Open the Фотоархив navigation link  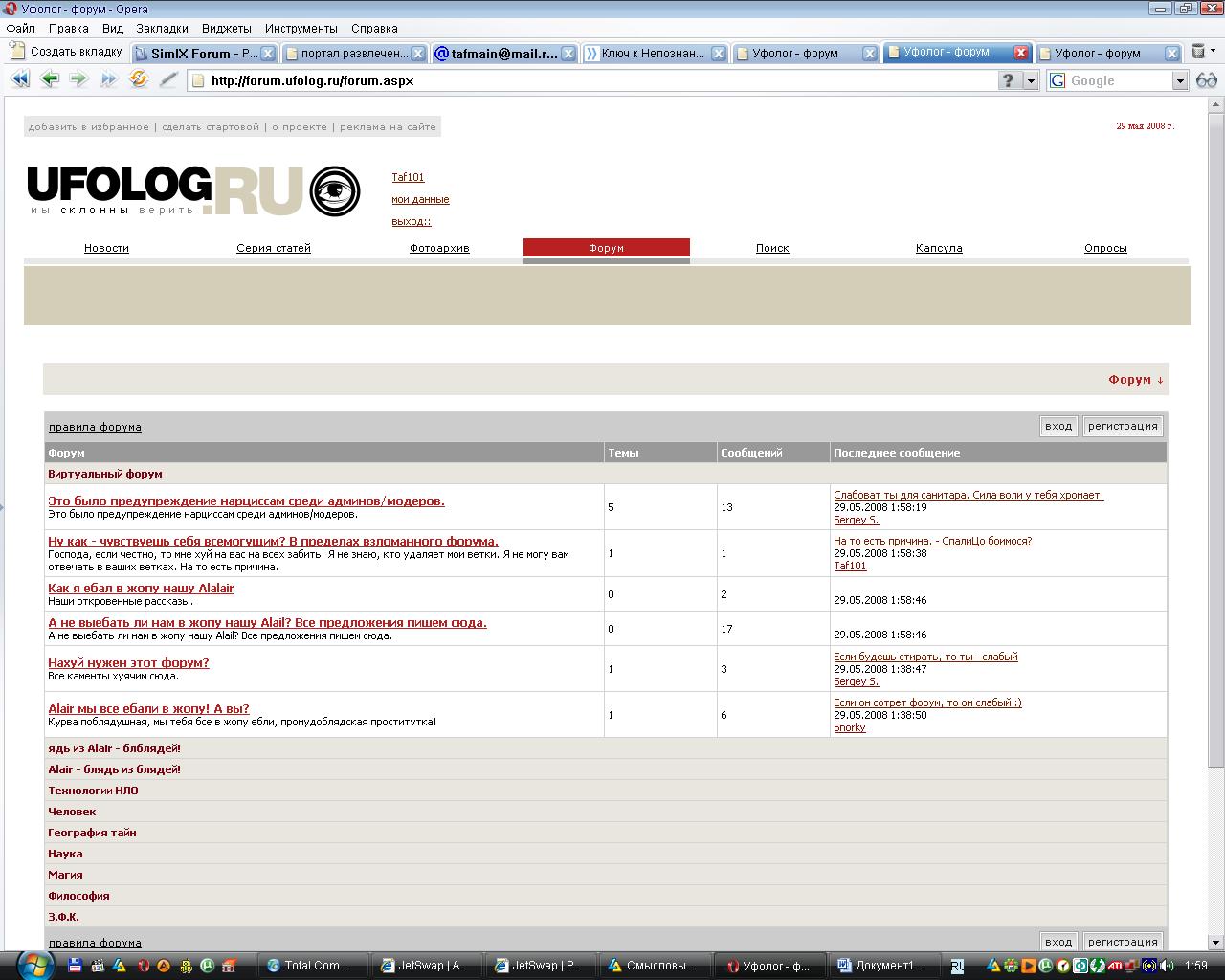click(x=439, y=248)
